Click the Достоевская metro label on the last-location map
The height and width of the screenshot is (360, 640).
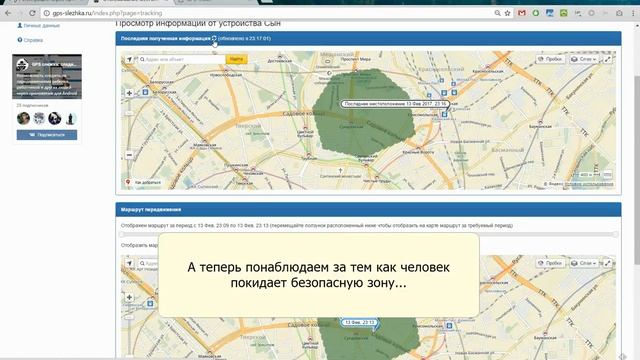click(x=280, y=61)
